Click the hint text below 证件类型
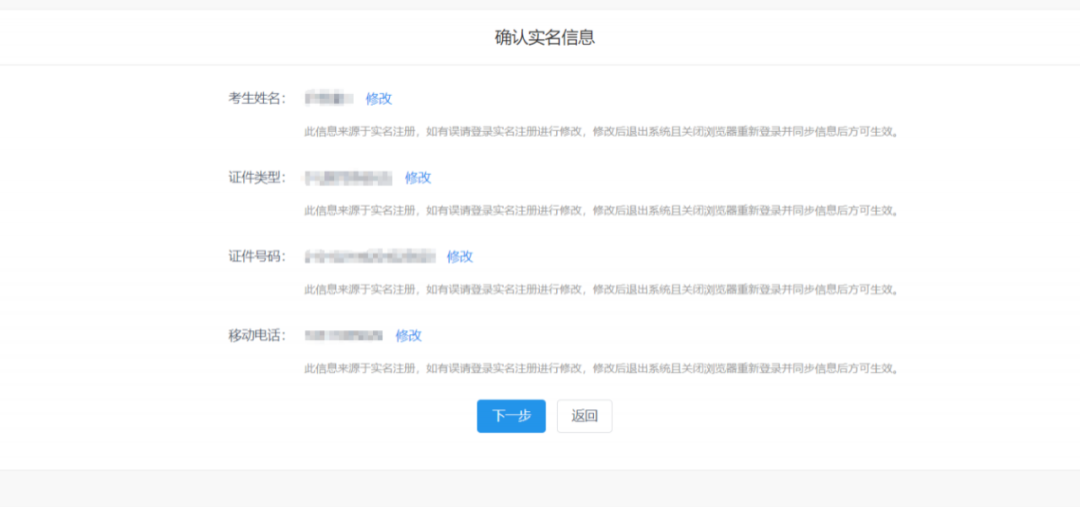Viewport: 1080px width, 507px height. (x=600, y=210)
